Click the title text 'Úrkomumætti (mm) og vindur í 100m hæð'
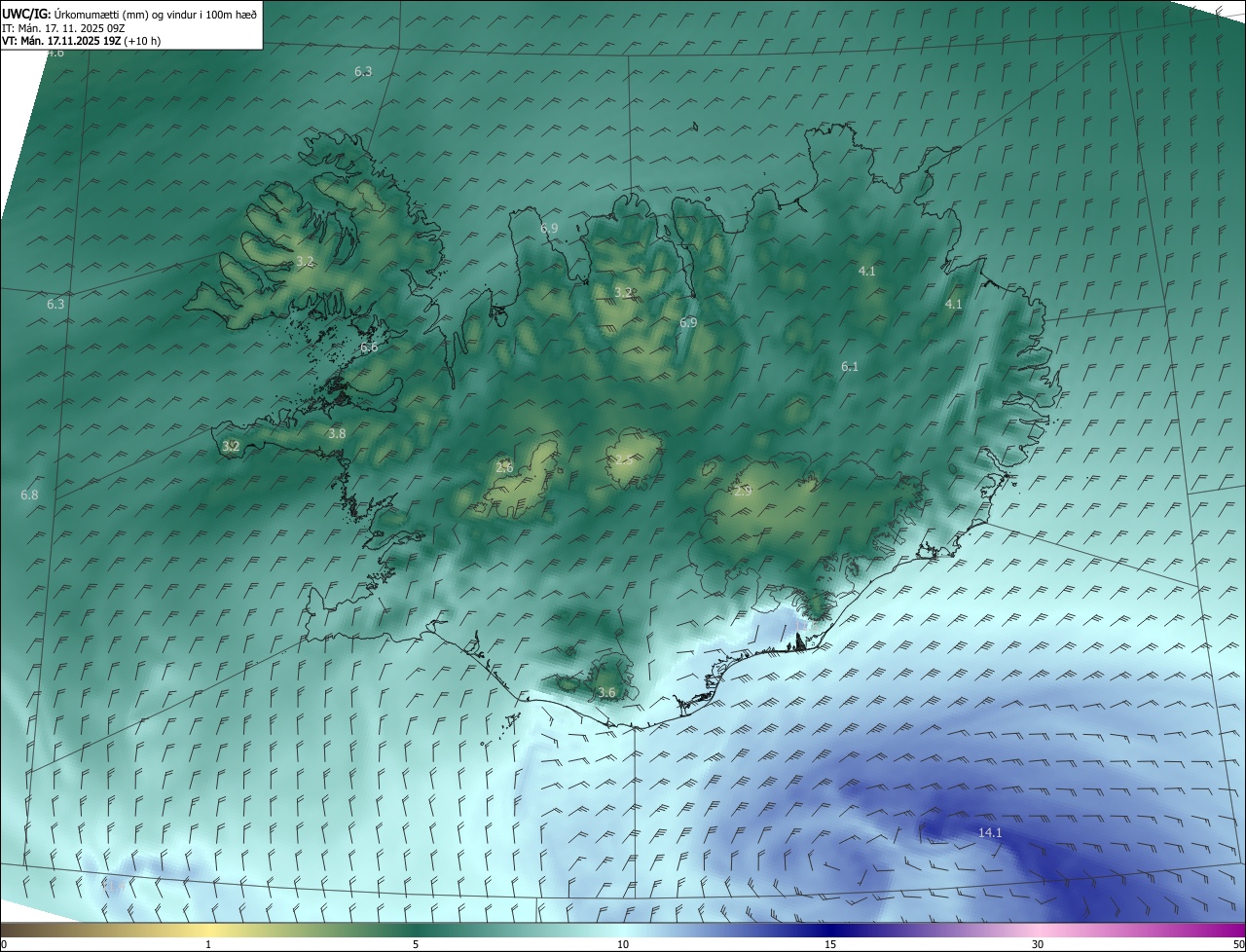The image size is (1246, 952). click(155, 14)
